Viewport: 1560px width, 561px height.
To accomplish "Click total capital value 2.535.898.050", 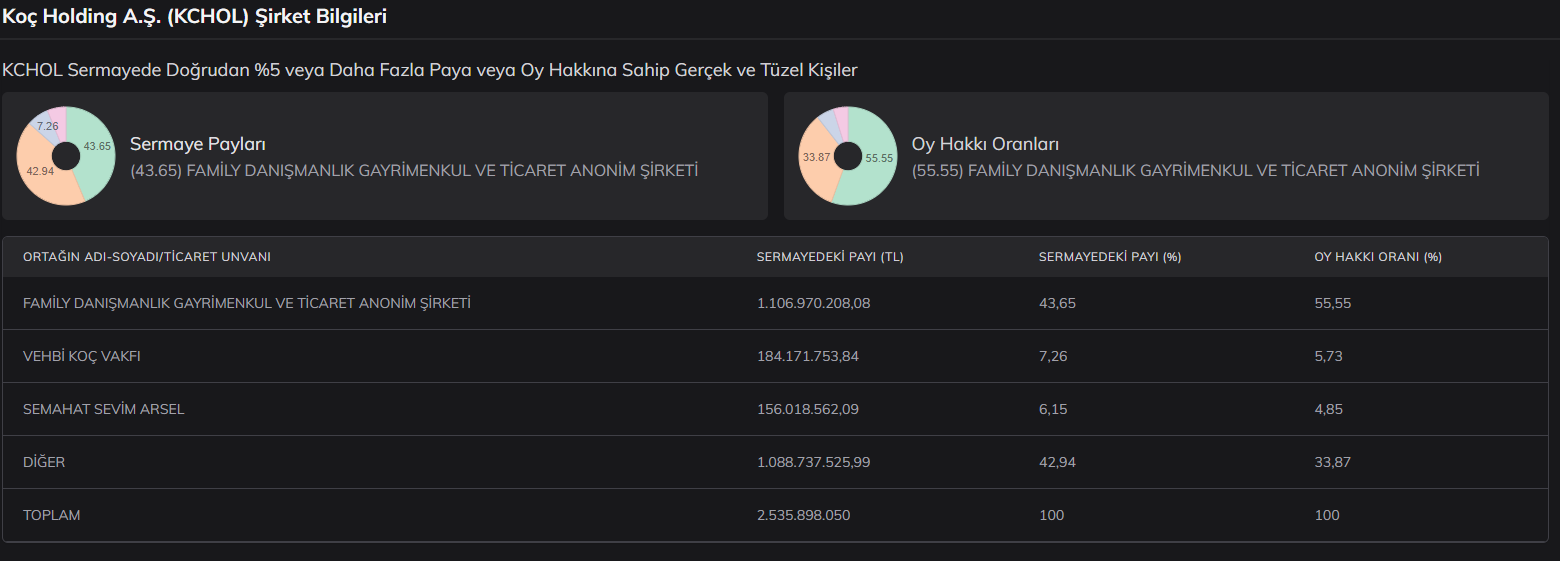I will pyautogui.click(x=803, y=515).
